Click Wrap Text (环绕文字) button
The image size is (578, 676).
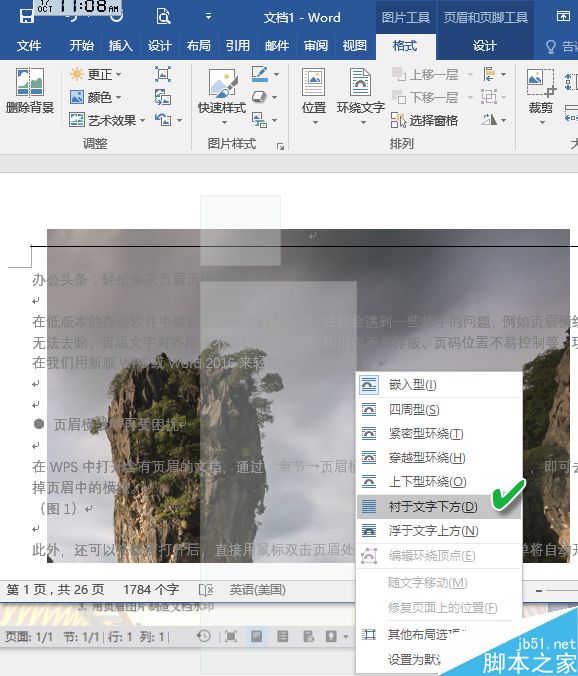click(x=361, y=97)
